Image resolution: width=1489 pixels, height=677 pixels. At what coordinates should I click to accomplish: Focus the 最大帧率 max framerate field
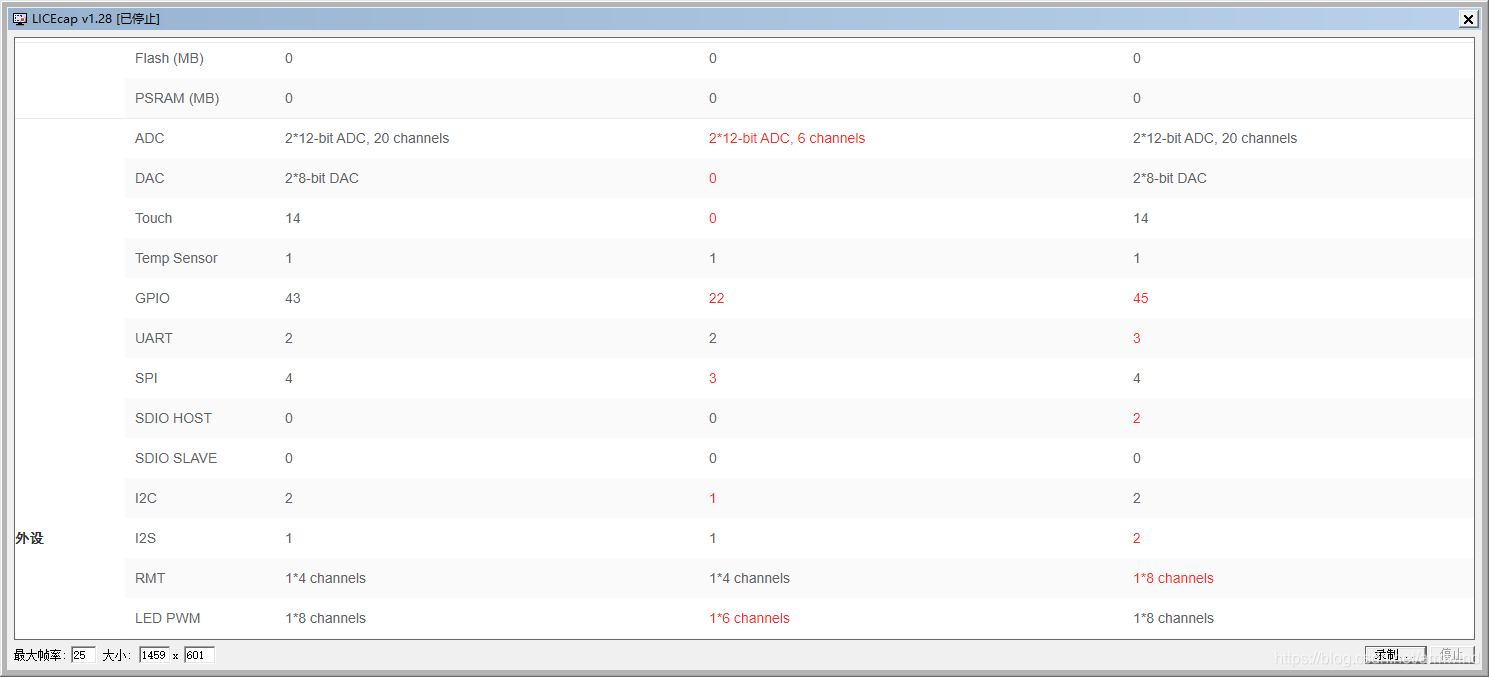tap(83, 655)
